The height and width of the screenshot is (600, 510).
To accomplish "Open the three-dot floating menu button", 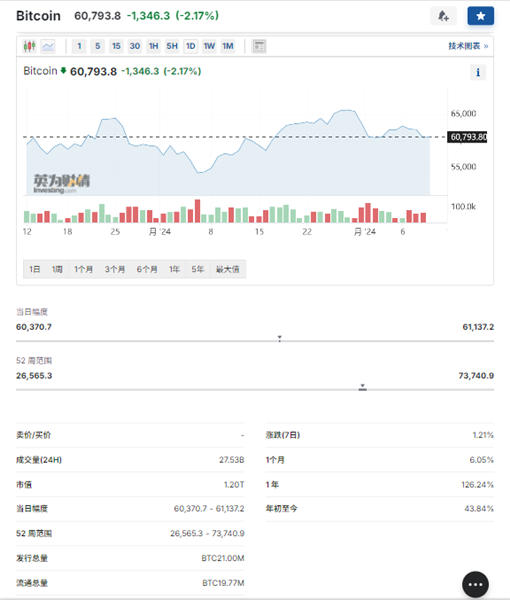I will pyautogui.click(x=475, y=584).
